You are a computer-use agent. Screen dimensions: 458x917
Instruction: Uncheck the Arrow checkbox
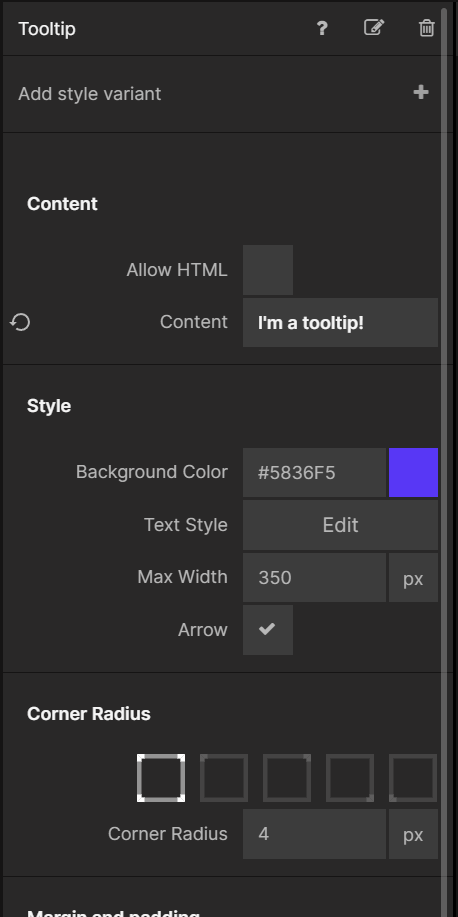point(268,630)
